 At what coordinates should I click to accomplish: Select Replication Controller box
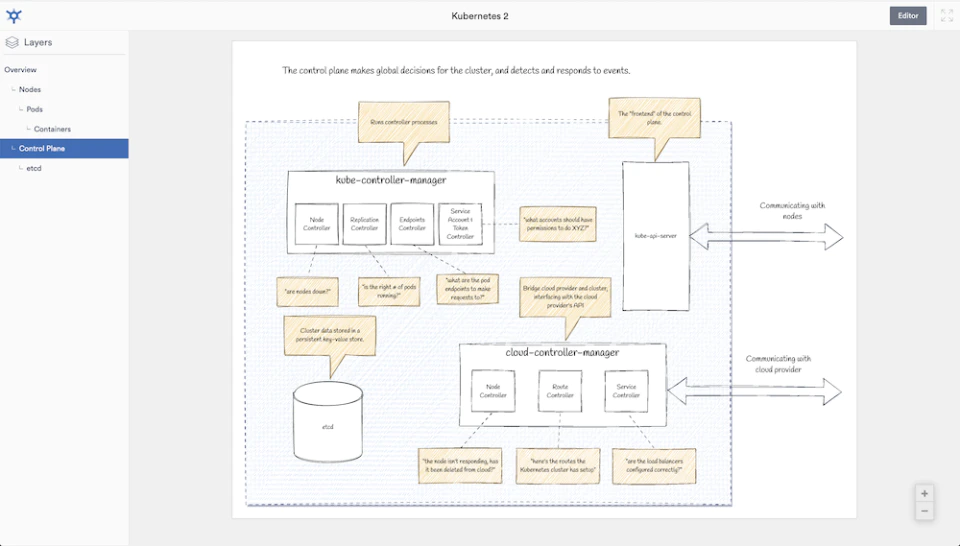[364, 224]
